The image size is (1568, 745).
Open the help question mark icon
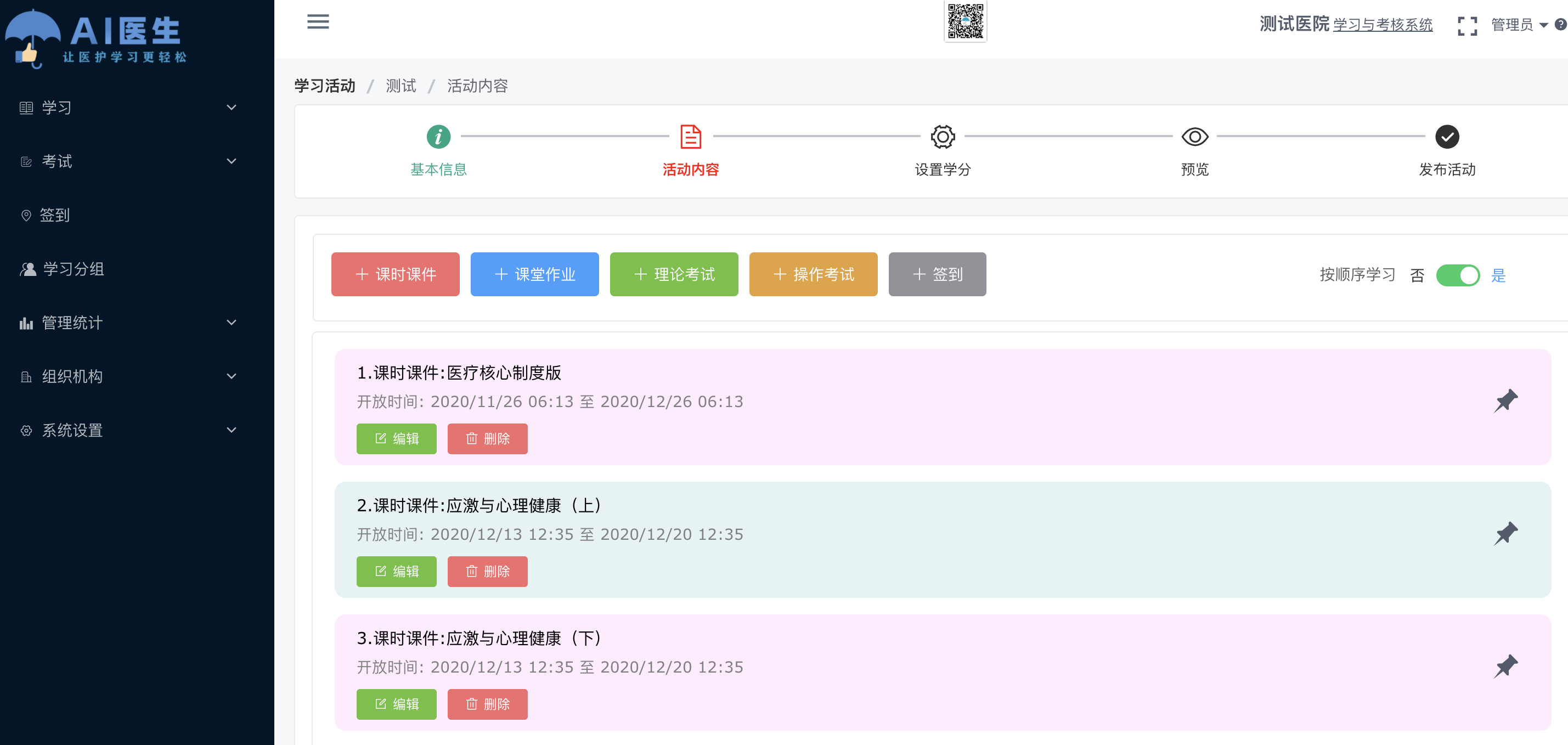tap(1561, 25)
